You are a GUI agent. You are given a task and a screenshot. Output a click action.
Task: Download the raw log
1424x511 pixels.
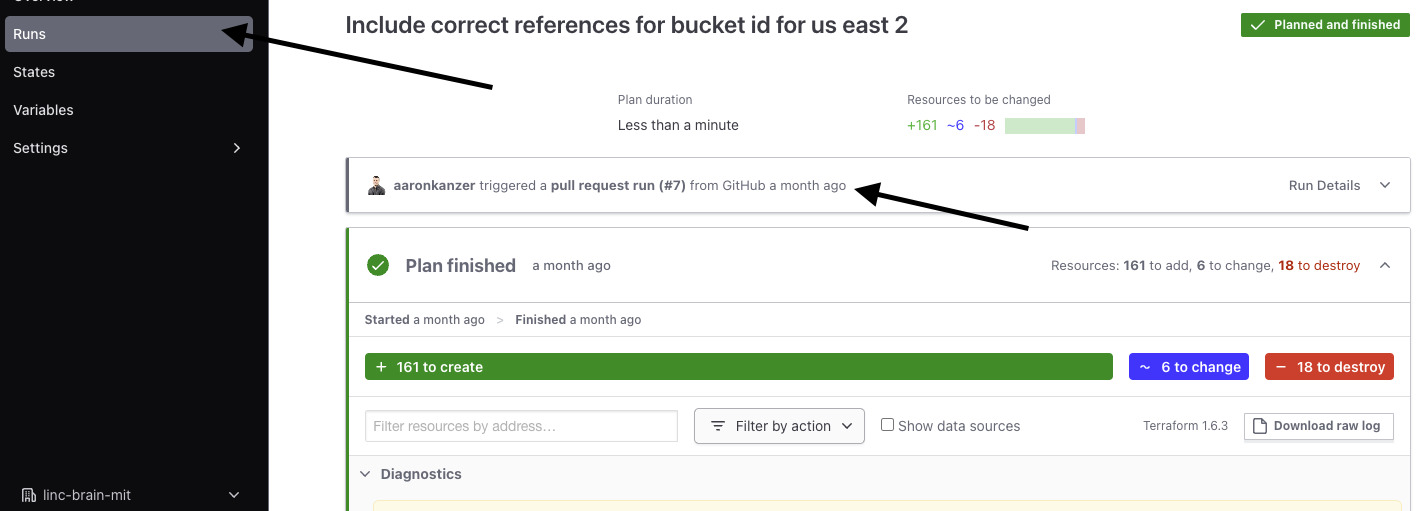pos(1318,426)
